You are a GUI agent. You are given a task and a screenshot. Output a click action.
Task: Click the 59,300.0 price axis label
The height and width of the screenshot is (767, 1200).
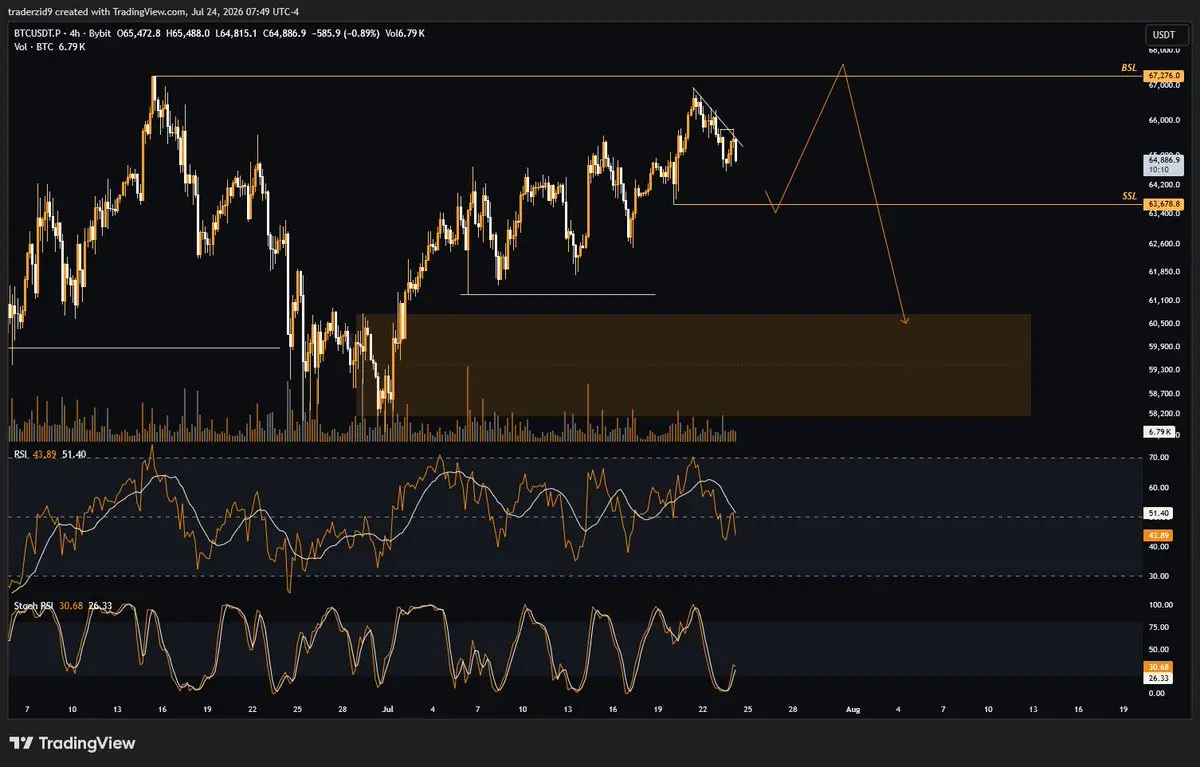click(1165, 370)
